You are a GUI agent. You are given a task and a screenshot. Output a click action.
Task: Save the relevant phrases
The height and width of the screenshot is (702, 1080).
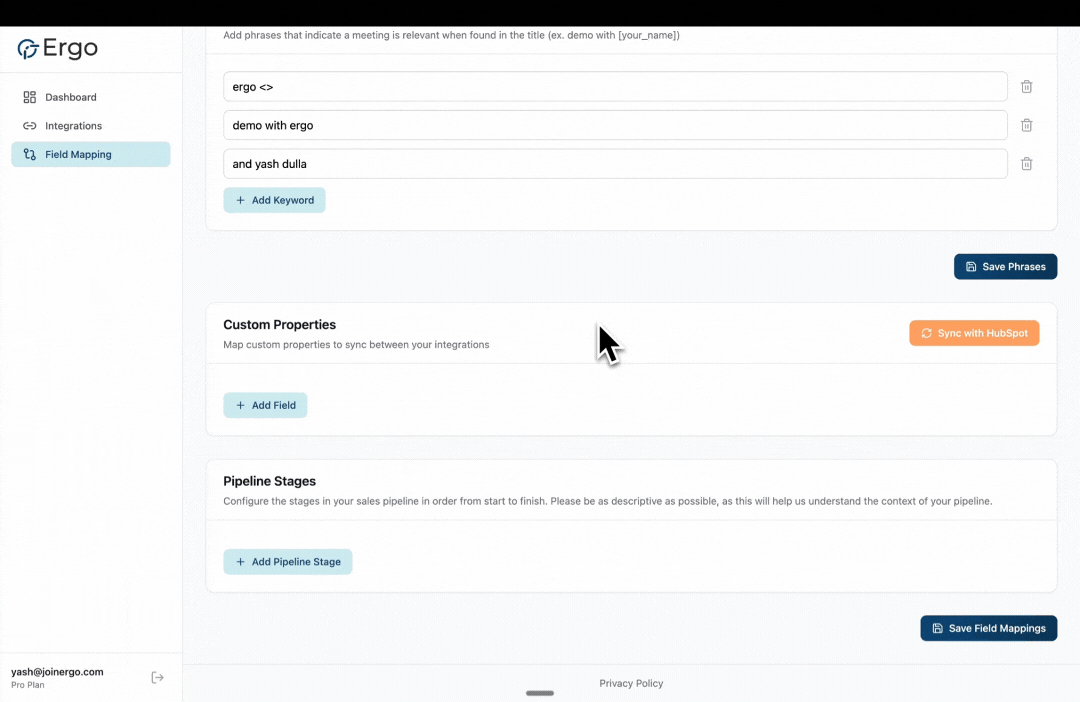point(1005,267)
